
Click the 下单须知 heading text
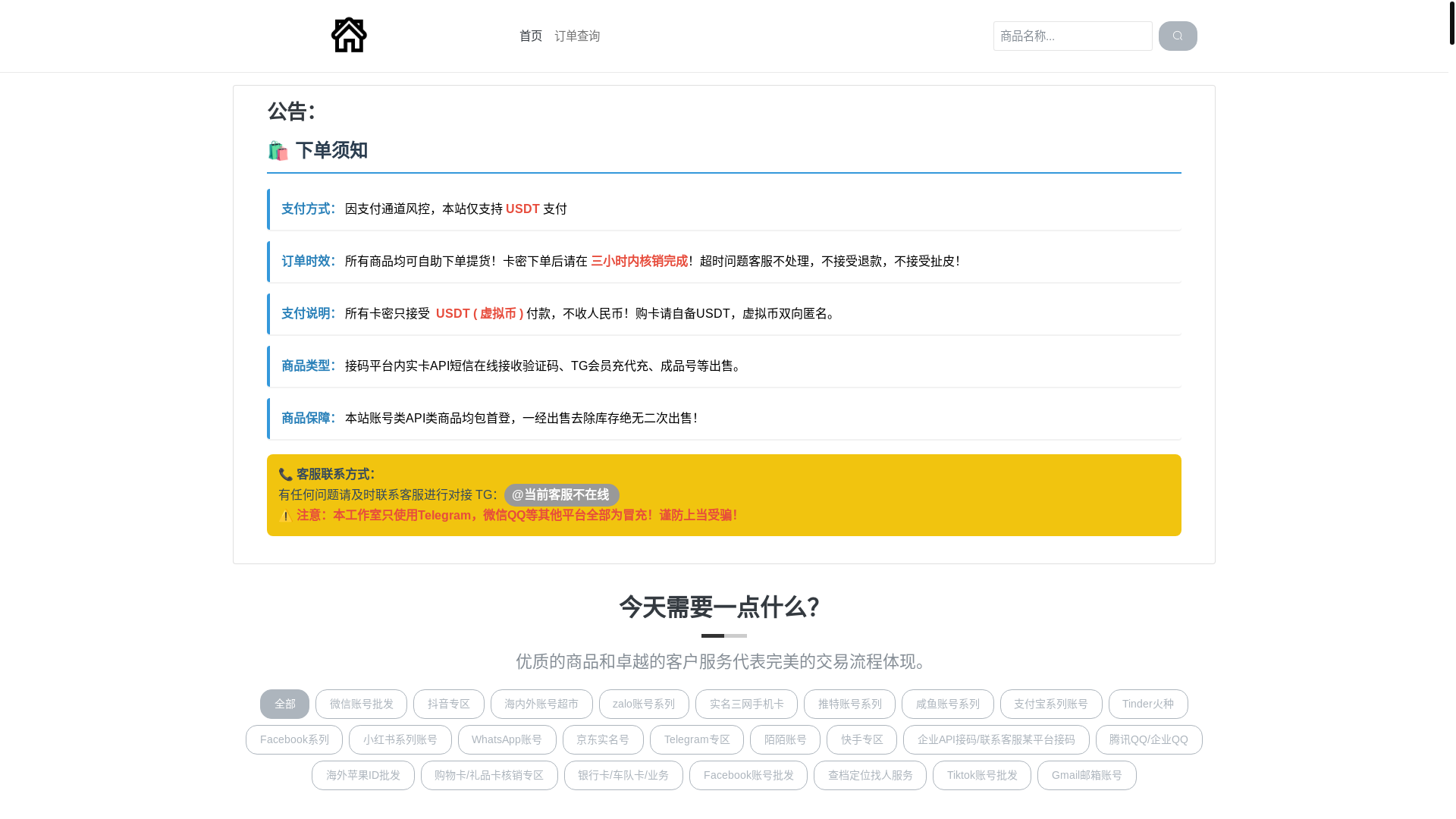331,150
